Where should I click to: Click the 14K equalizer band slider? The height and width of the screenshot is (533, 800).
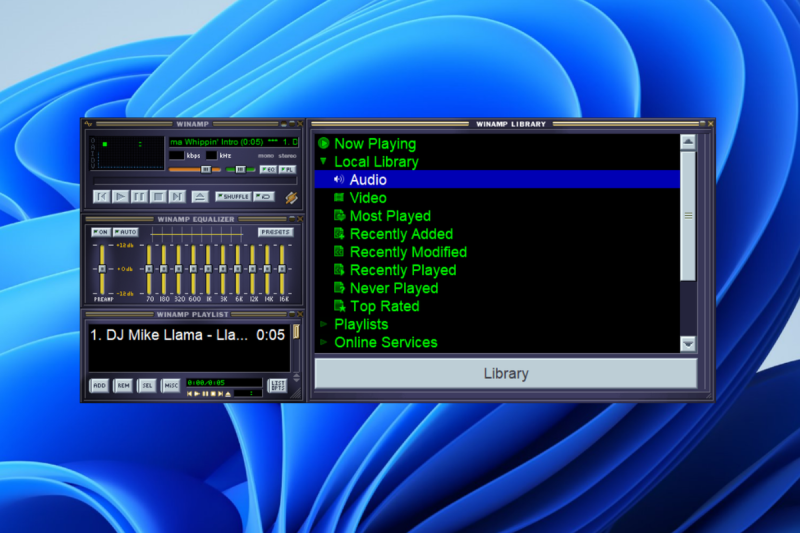[x=267, y=269]
